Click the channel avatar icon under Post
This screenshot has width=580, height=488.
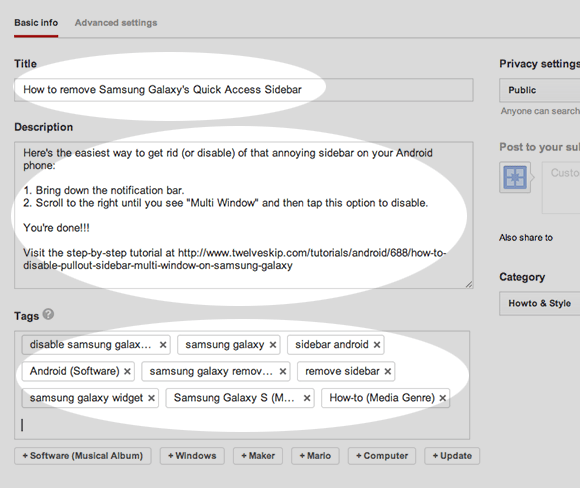(515, 177)
